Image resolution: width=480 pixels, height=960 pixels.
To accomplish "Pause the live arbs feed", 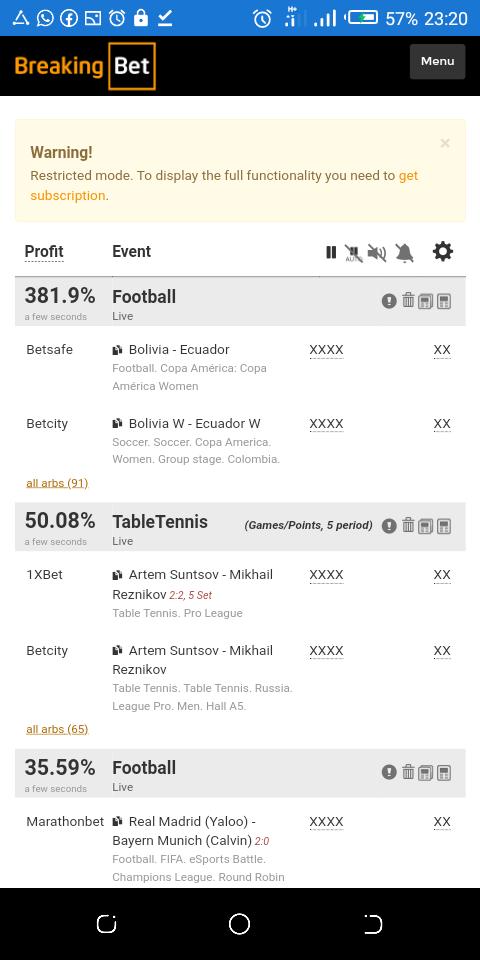I will [331, 252].
